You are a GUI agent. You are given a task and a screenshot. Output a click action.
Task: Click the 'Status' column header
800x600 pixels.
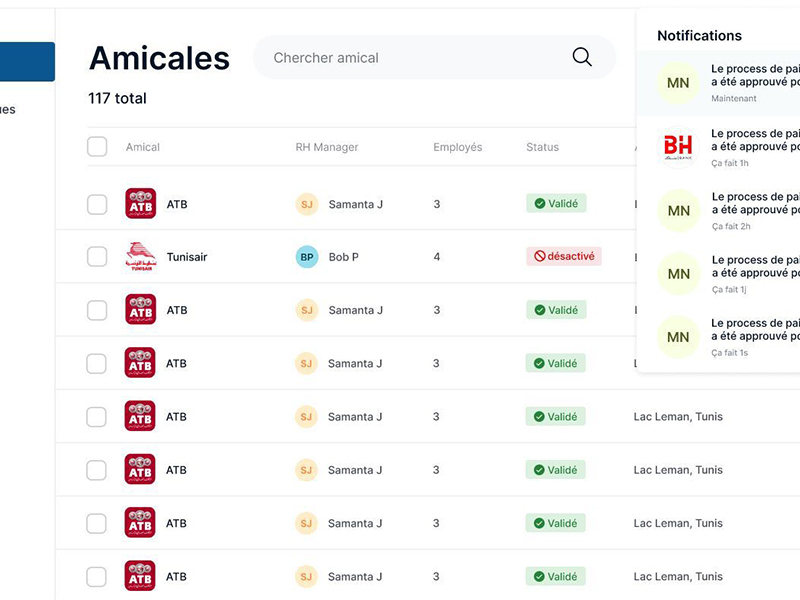542,147
